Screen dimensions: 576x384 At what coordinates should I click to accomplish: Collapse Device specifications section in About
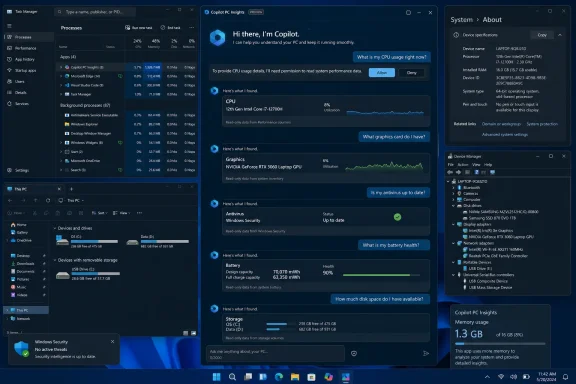coord(560,35)
